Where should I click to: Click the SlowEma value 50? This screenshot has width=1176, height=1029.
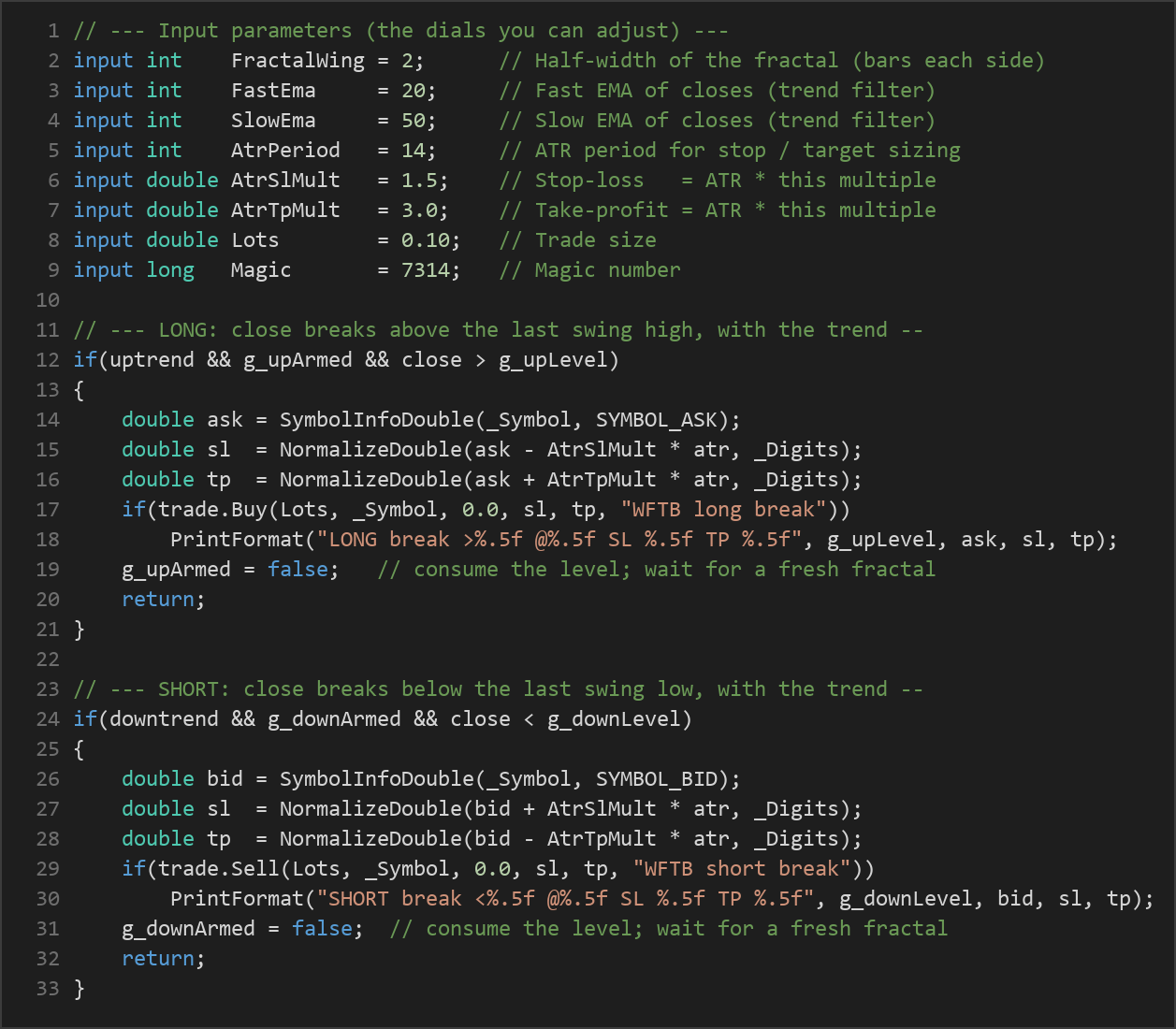(414, 121)
